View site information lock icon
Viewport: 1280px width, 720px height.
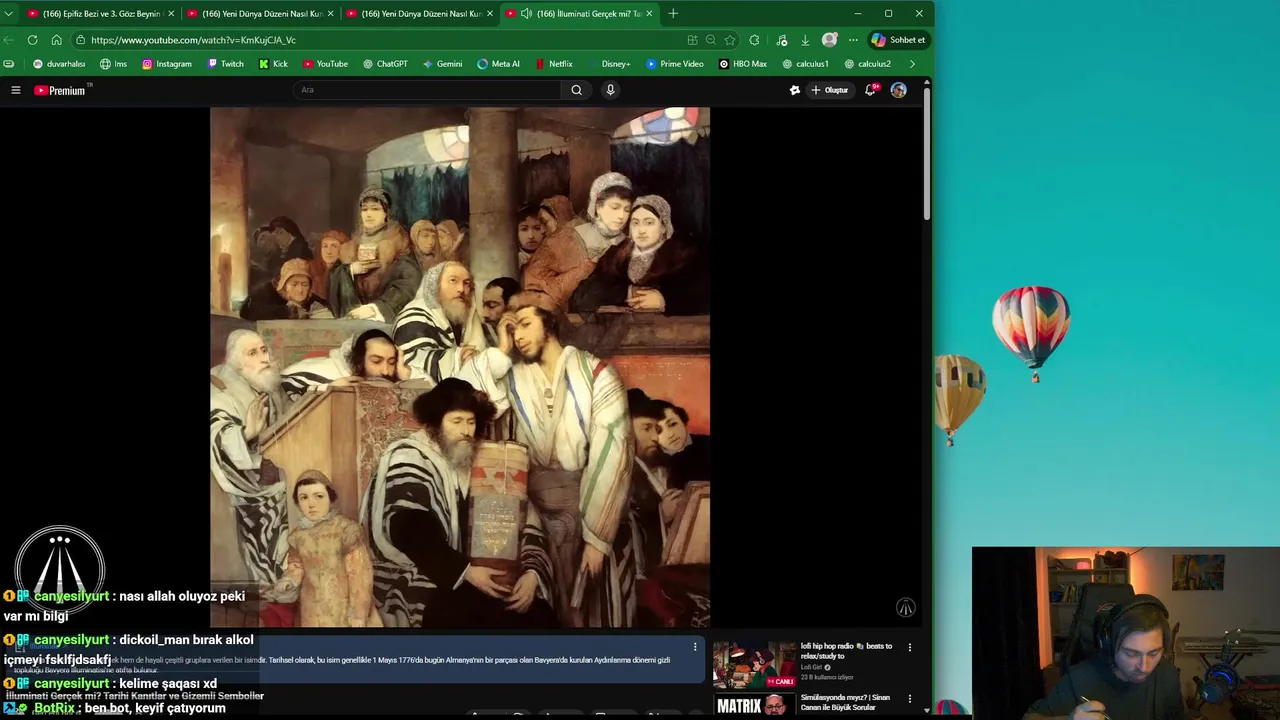80,40
